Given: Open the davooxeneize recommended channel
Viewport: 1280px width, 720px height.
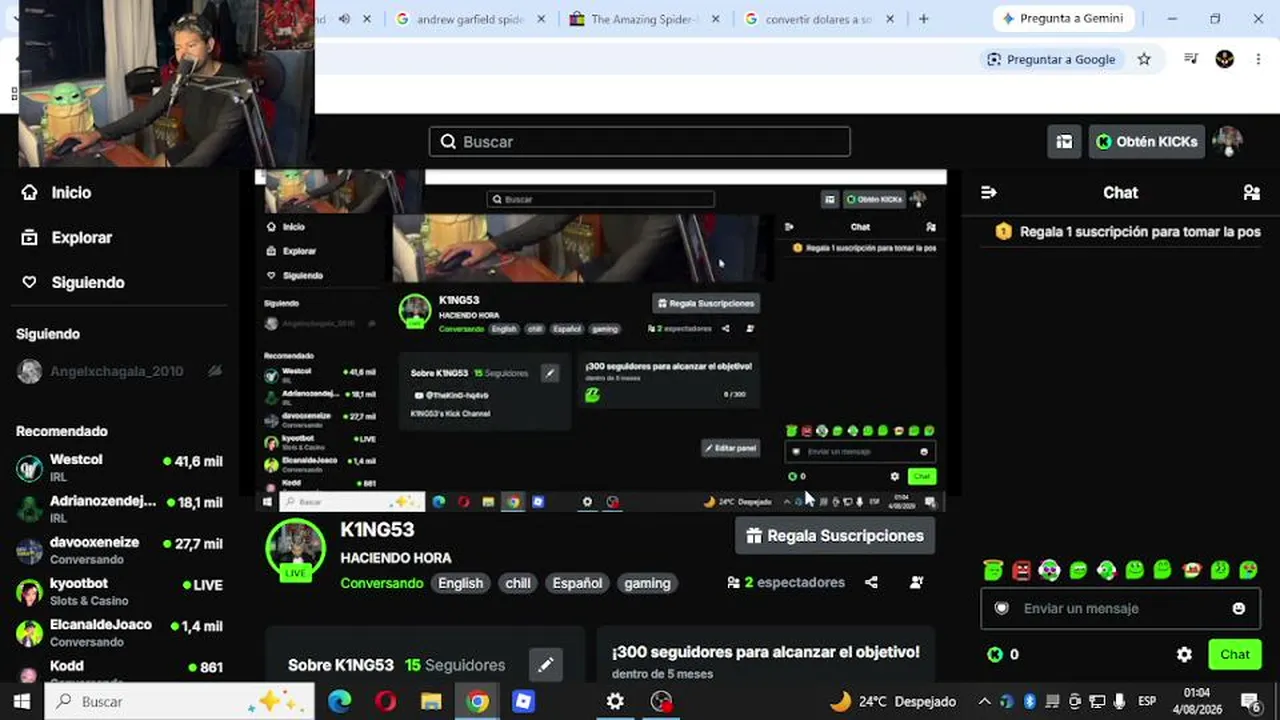Looking at the screenshot, I should (x=120, y=550).
